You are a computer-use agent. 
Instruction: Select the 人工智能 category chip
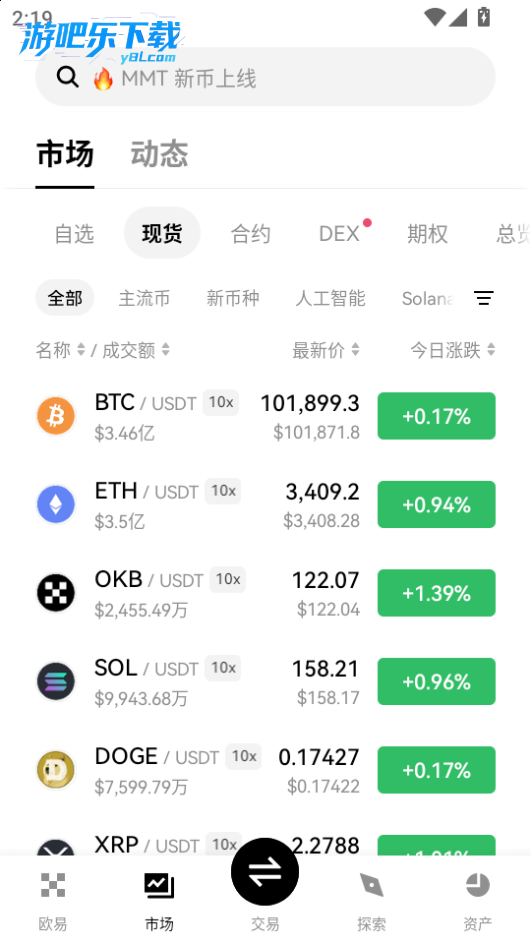pos(331,298)
